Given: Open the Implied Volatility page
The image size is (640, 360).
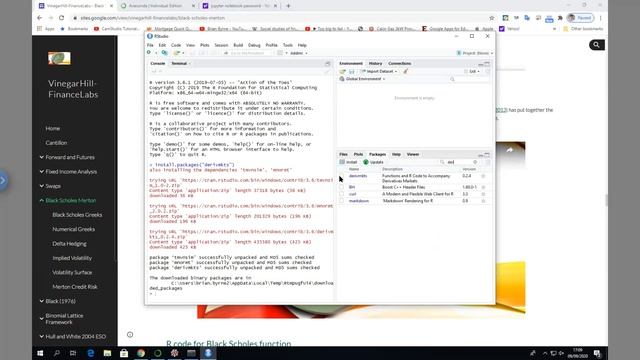Looking at the screenshot, I should tap(72, 258).
